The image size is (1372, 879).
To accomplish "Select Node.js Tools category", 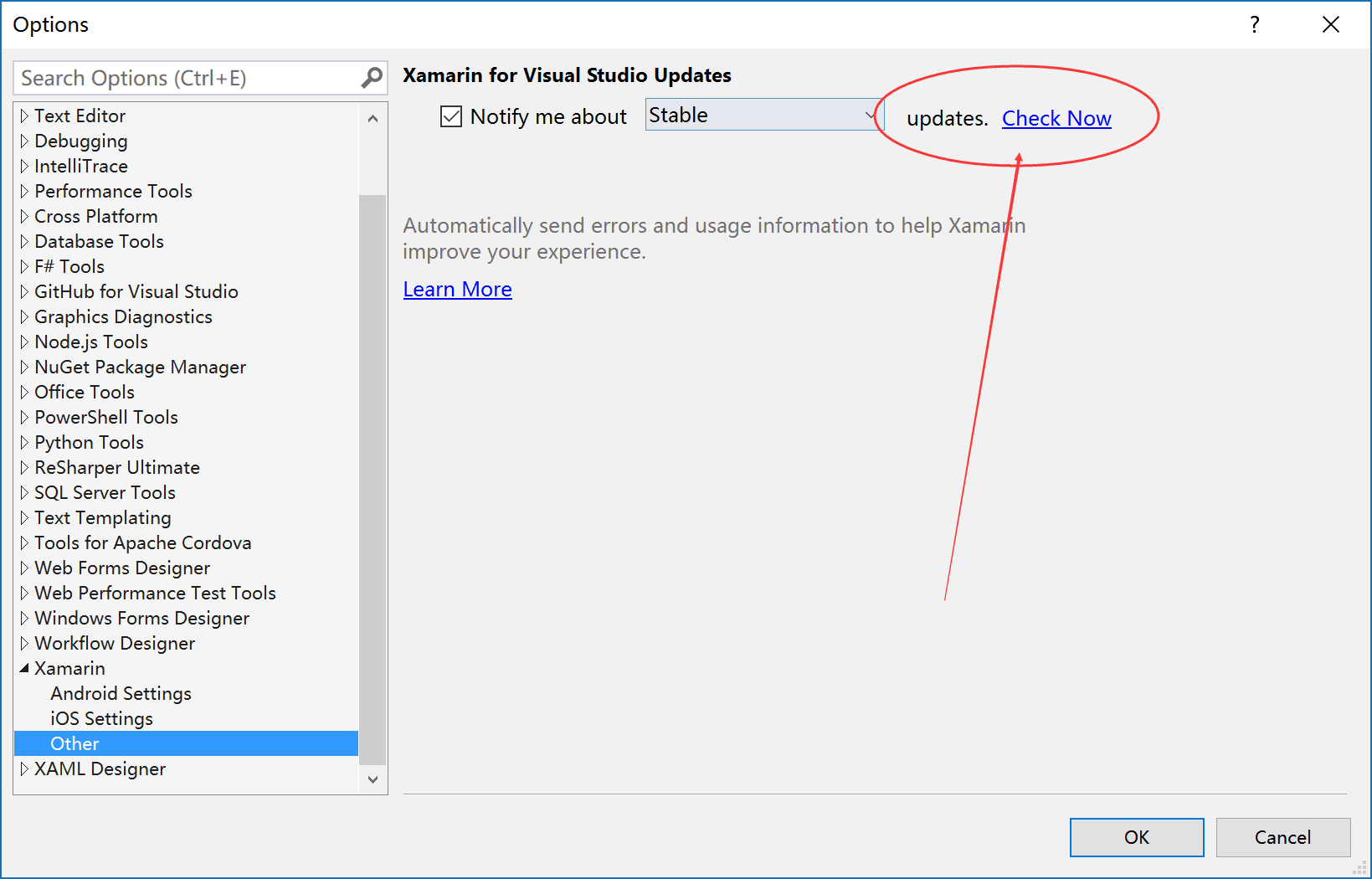I will [x=91, y=342].
